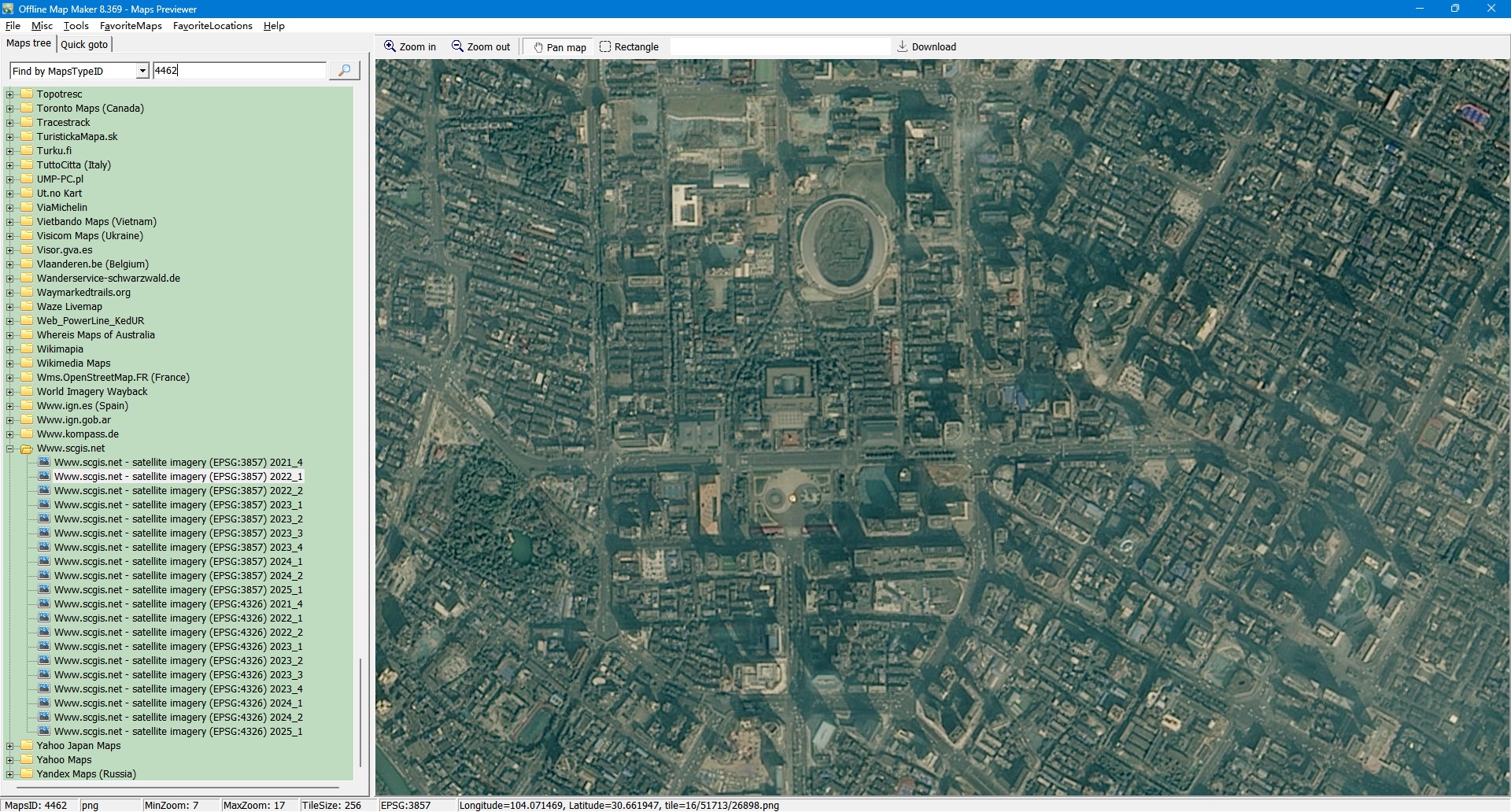Collapse the Www.scgis.net tree node
Viewport: 1511px width, 812px height.
pyautogui.click(x=10, y=448)
